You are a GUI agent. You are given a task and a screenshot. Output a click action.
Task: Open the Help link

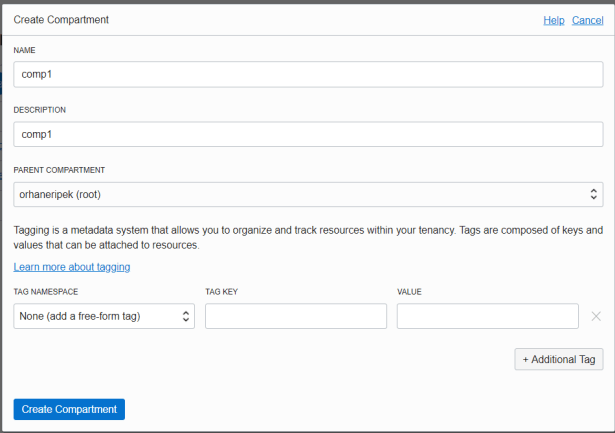[x=553, y=20]
